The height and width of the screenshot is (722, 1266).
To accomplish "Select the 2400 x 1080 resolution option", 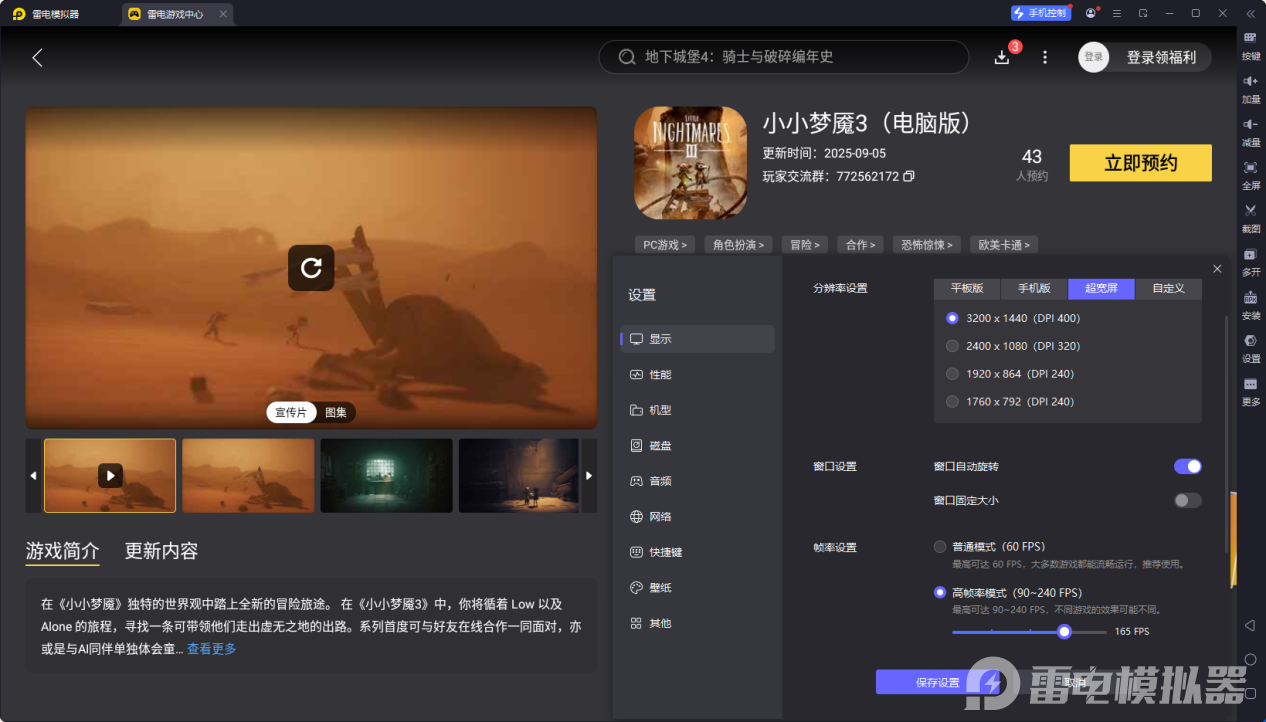I will pos(952,346).
